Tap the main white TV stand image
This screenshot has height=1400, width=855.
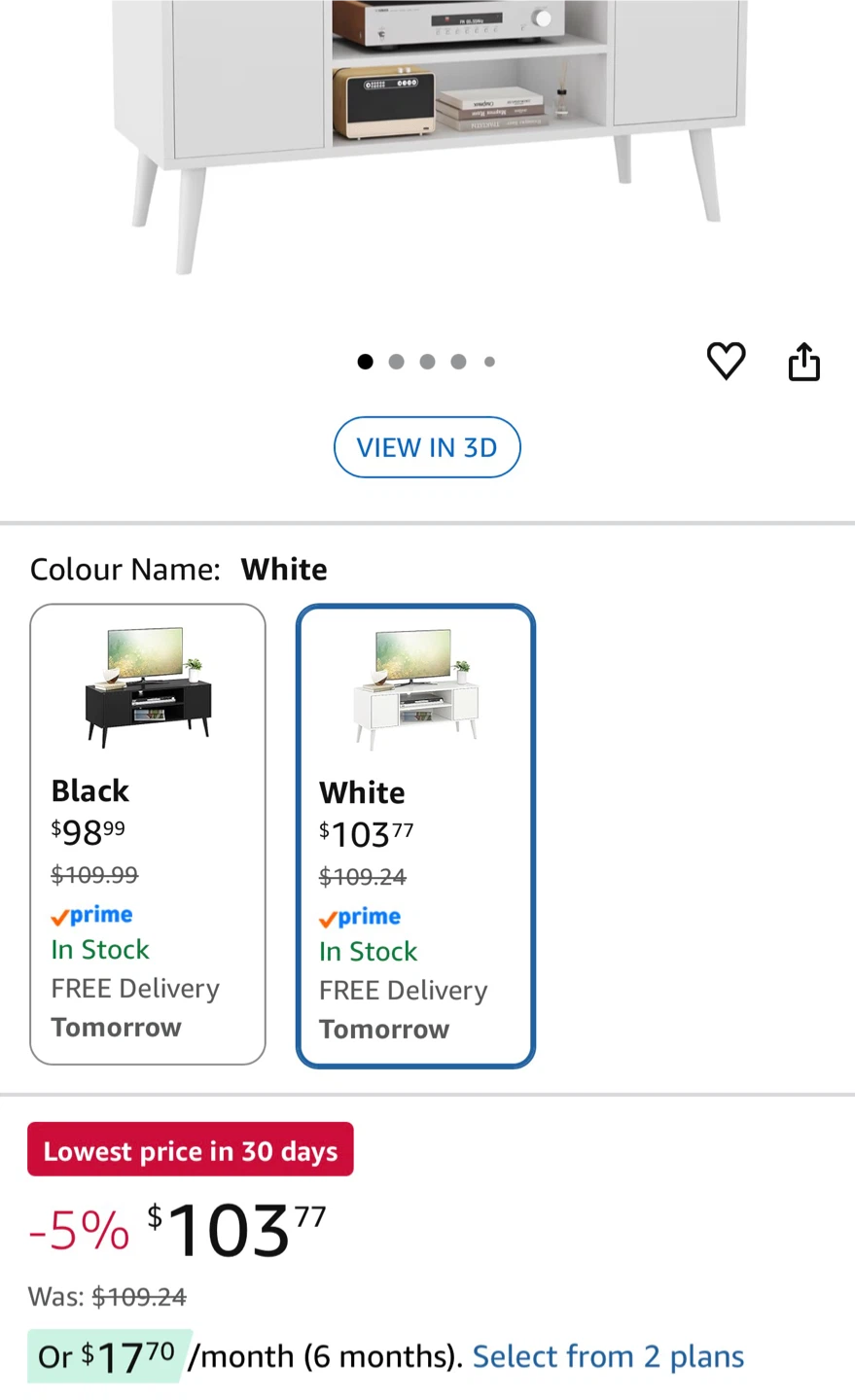point(428,136)
